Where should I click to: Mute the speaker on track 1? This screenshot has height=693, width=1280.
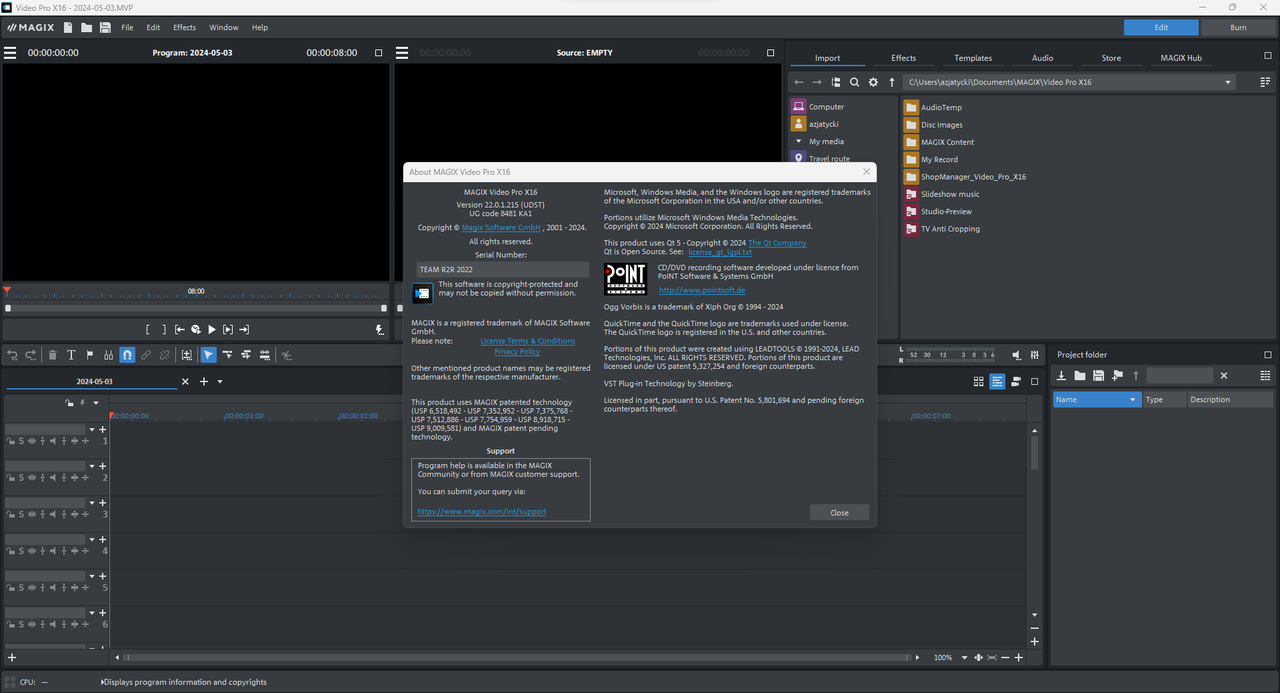53,441
